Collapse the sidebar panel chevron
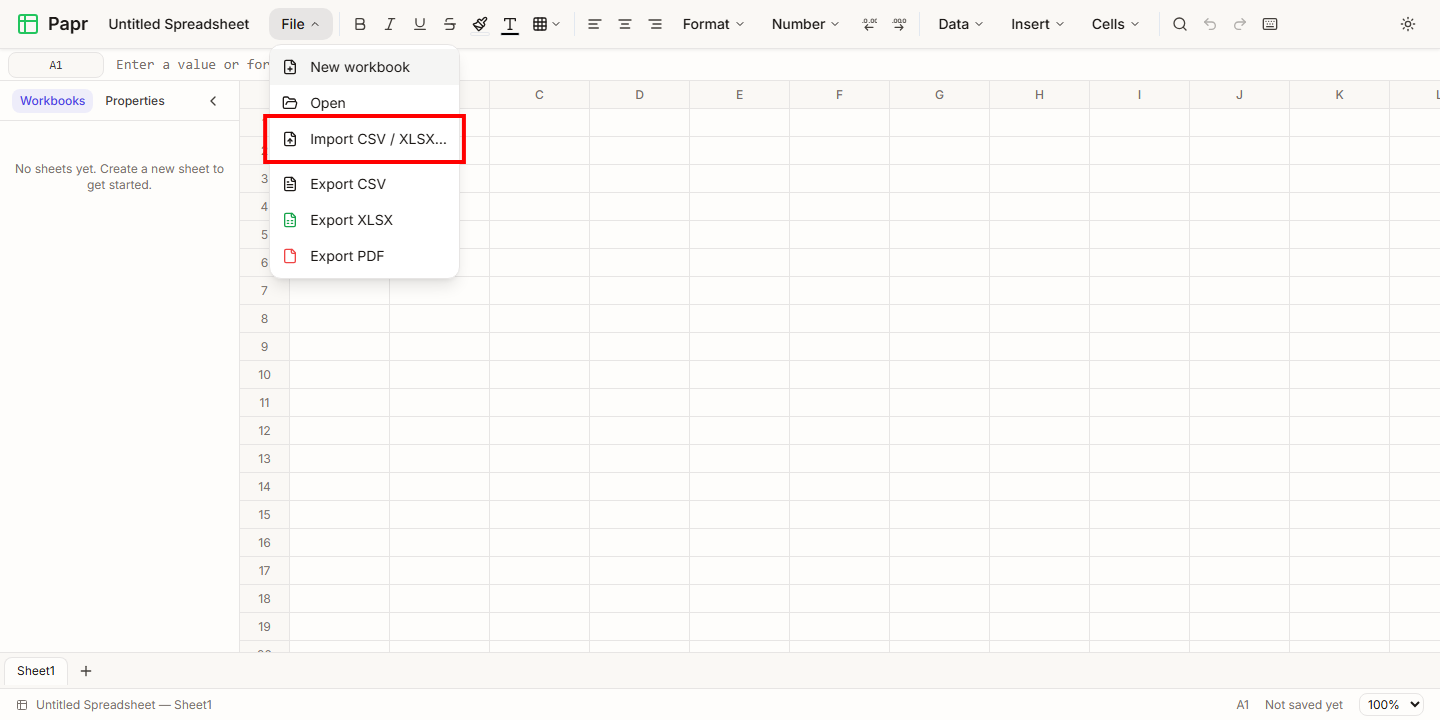The height and width of the screenshot is (720, 1440). point(213,101)
